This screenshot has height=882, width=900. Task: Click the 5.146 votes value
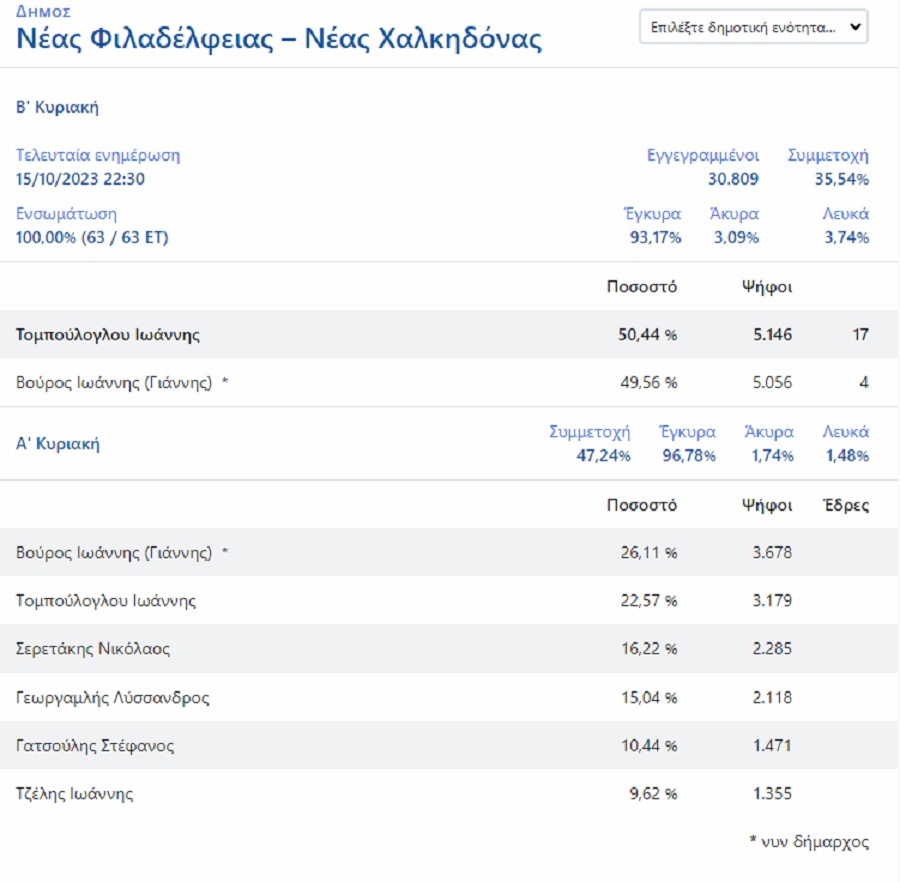tap(773, 335)
